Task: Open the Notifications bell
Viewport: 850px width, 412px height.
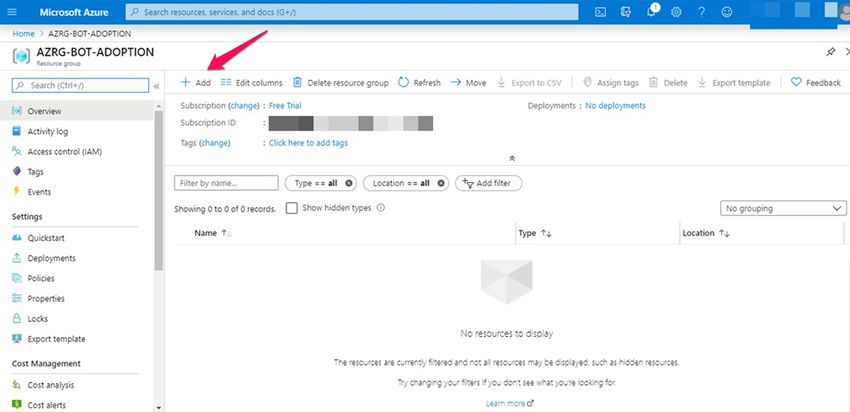Action: pyautogui.click(x=652, y=11)
